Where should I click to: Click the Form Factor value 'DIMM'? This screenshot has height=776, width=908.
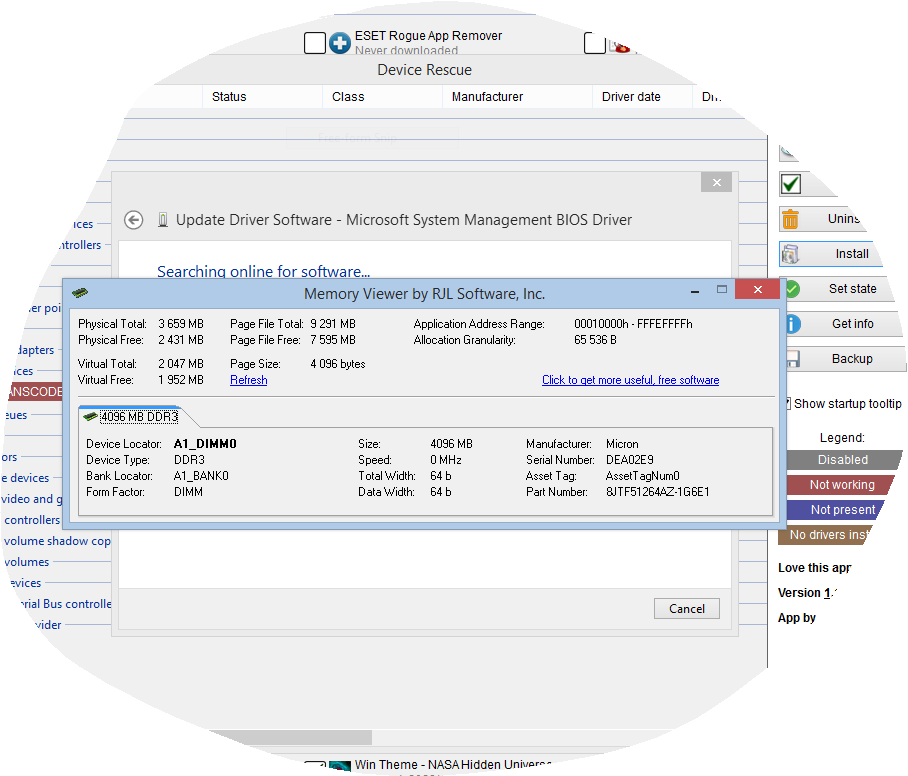click(188, 492)
